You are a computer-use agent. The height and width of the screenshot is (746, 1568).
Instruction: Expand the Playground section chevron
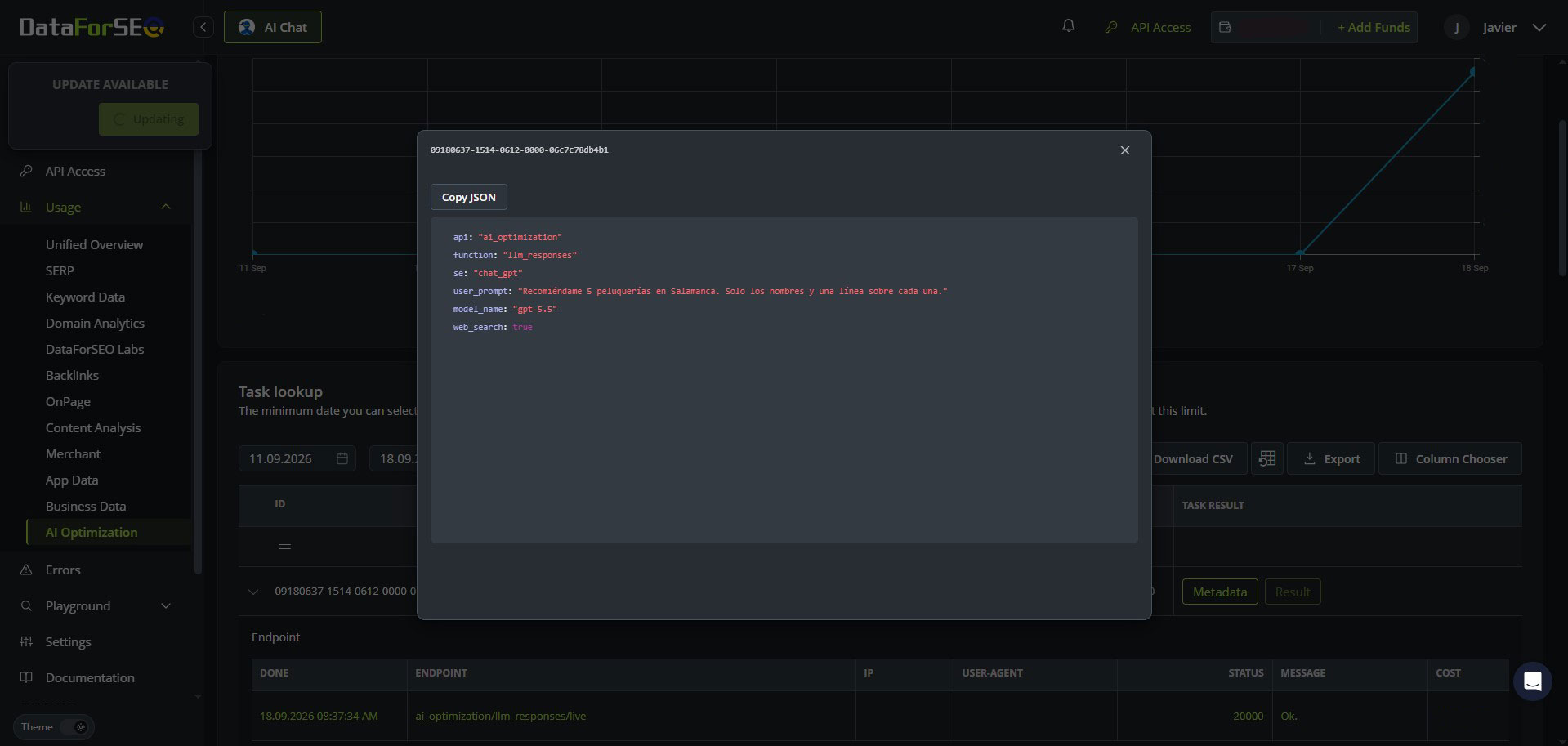click(166, 605)
